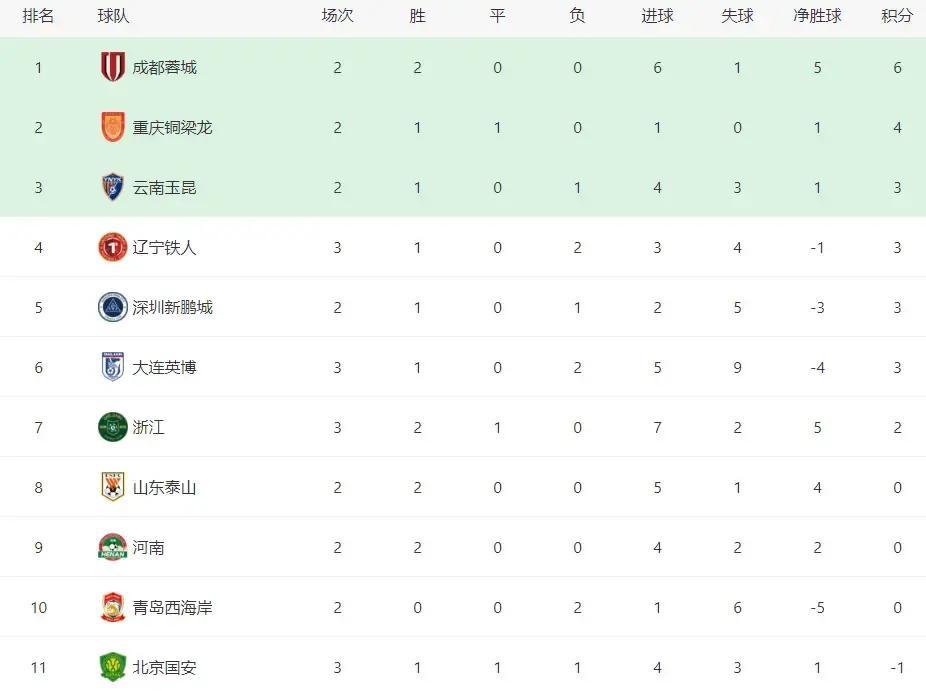This screenshot has height=691, width=926.
Task: Click the 成都蓉城 team logo
Action: click(112, 67)
